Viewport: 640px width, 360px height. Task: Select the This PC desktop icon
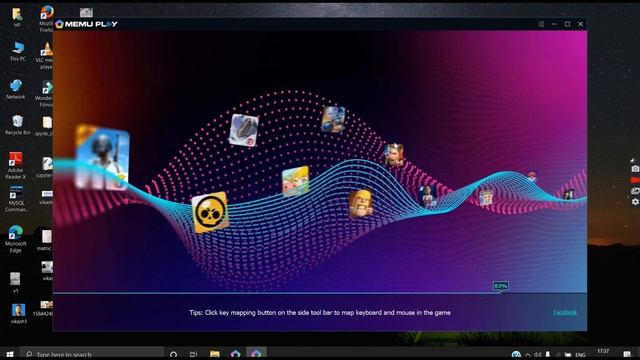point(18,51)
